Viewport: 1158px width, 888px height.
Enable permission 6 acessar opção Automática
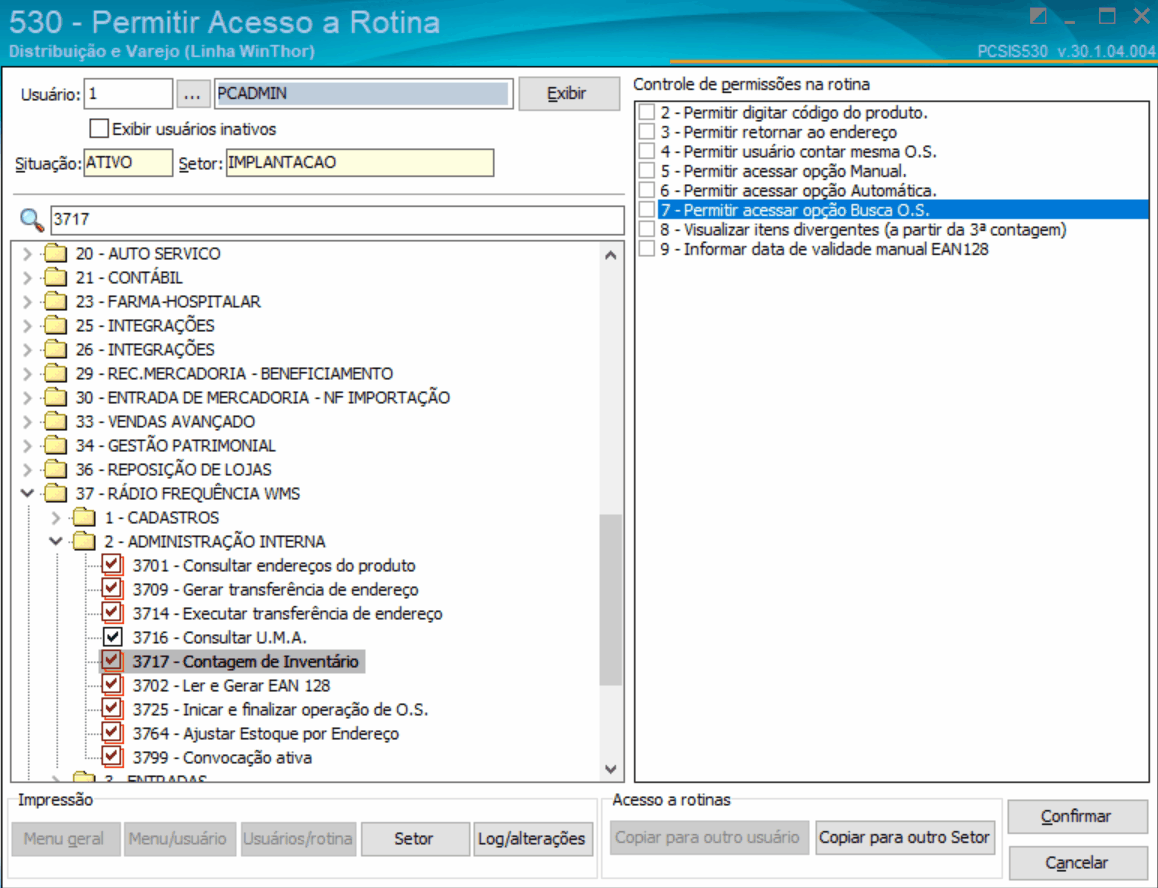pos(647,191)
